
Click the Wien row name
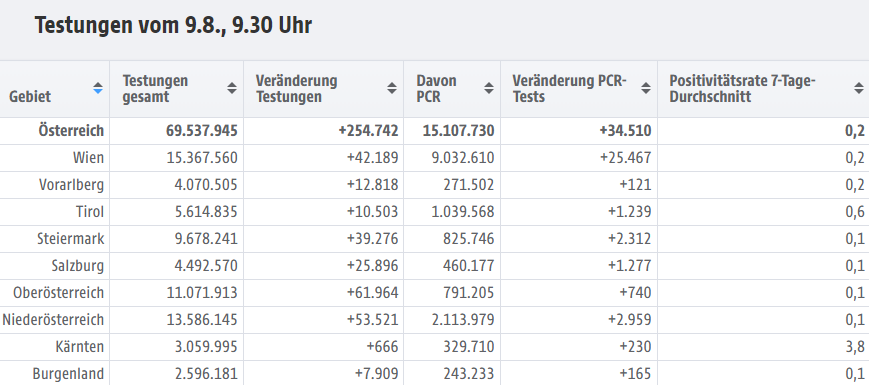(x=88, y=158)
